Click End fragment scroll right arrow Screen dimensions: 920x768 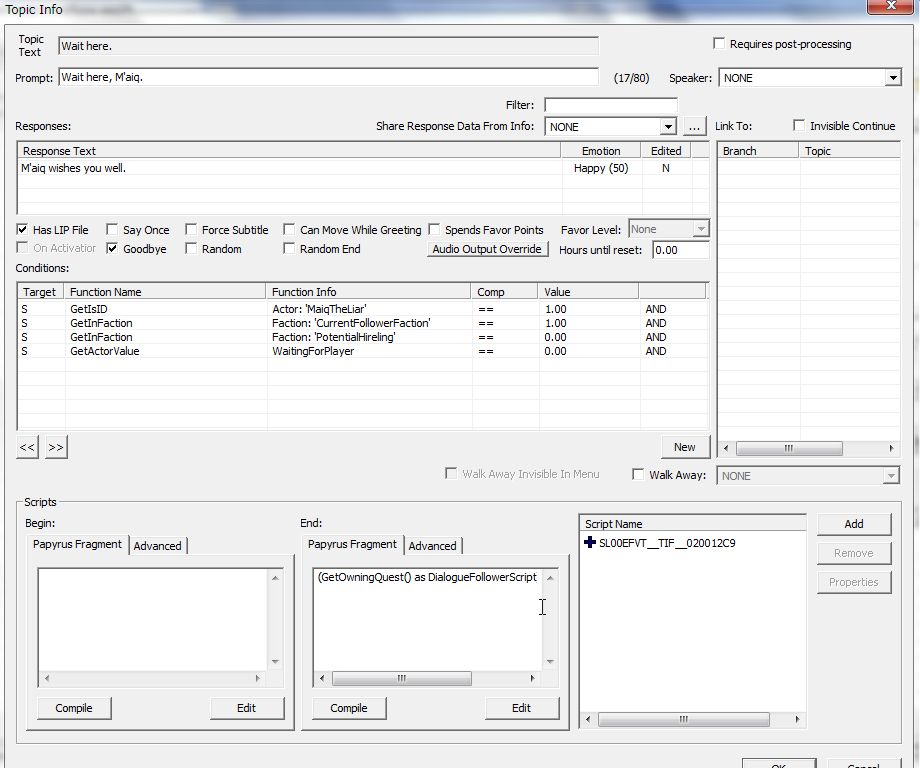pyautogui.click(x=532, y=679)
